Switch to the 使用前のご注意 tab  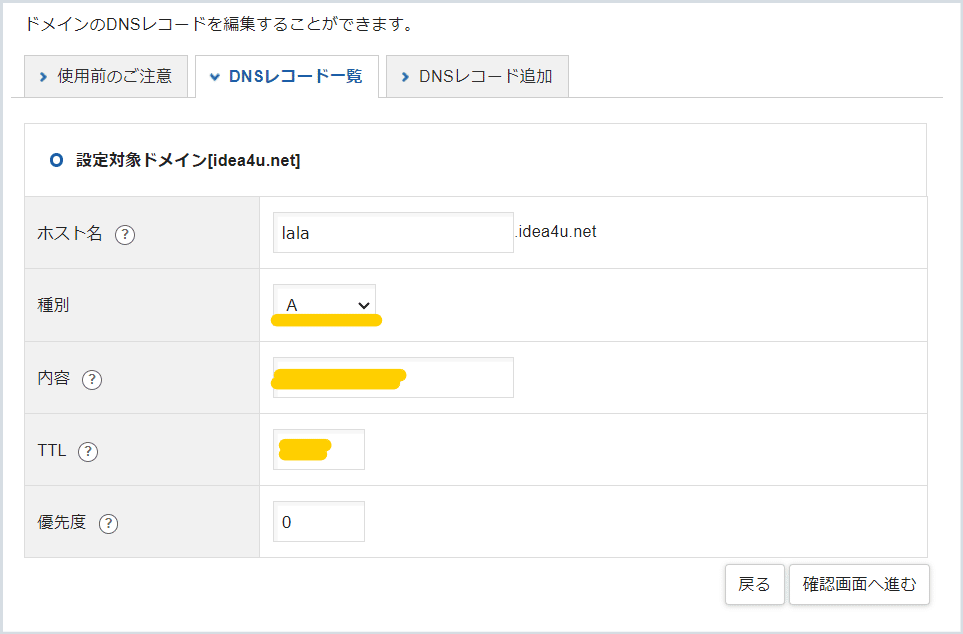click(106, 75)
